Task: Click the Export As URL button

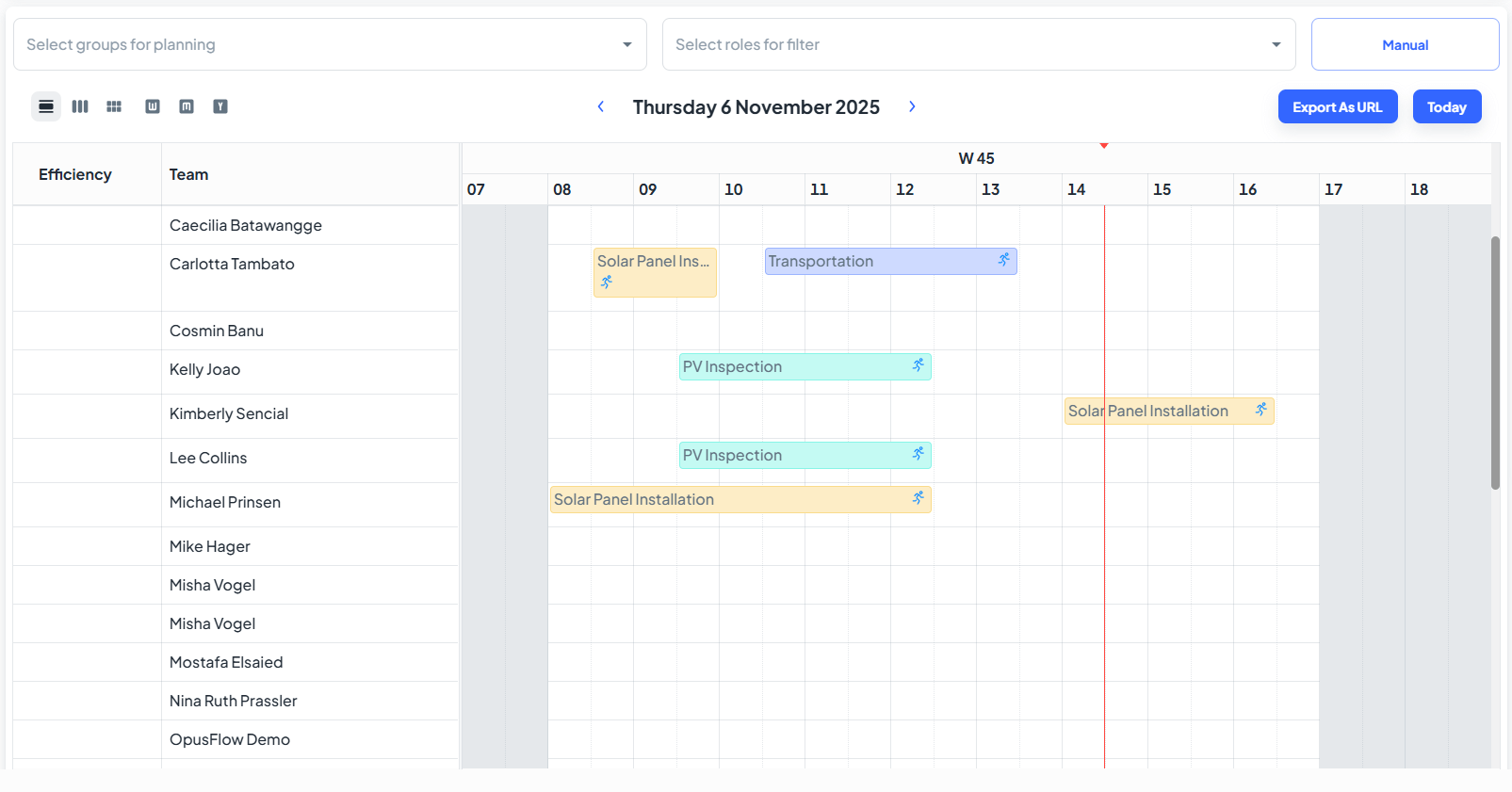Action: tap(1338, 106)
